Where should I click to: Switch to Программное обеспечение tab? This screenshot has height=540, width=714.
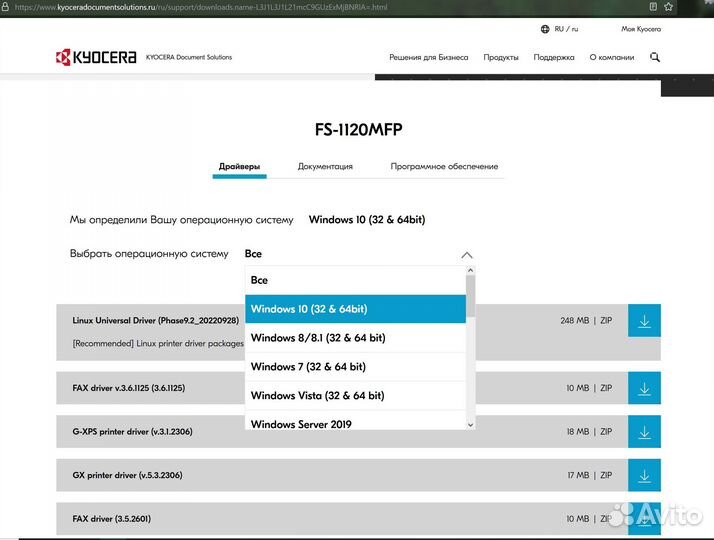point(444,167)
